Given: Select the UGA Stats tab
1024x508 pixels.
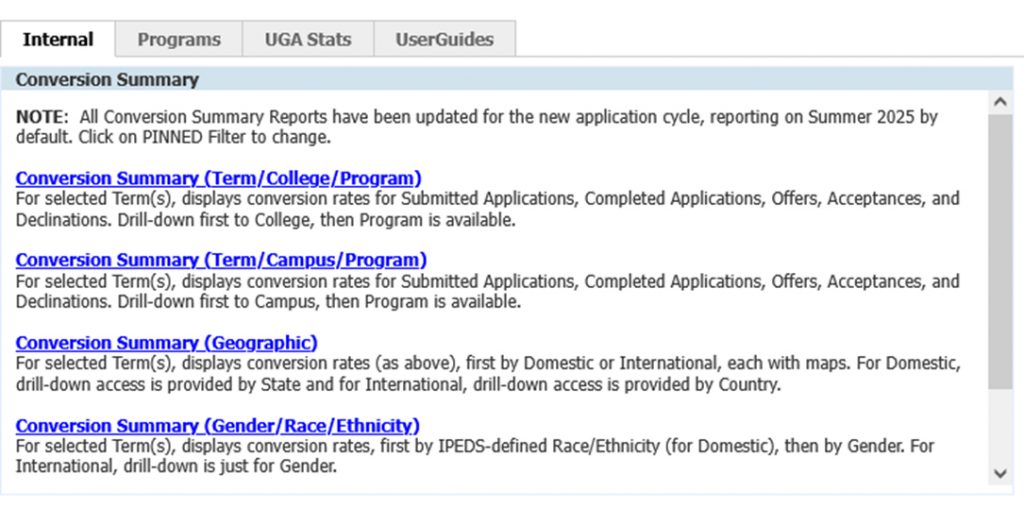Looking at the screenshot, I should click(308, 40).
